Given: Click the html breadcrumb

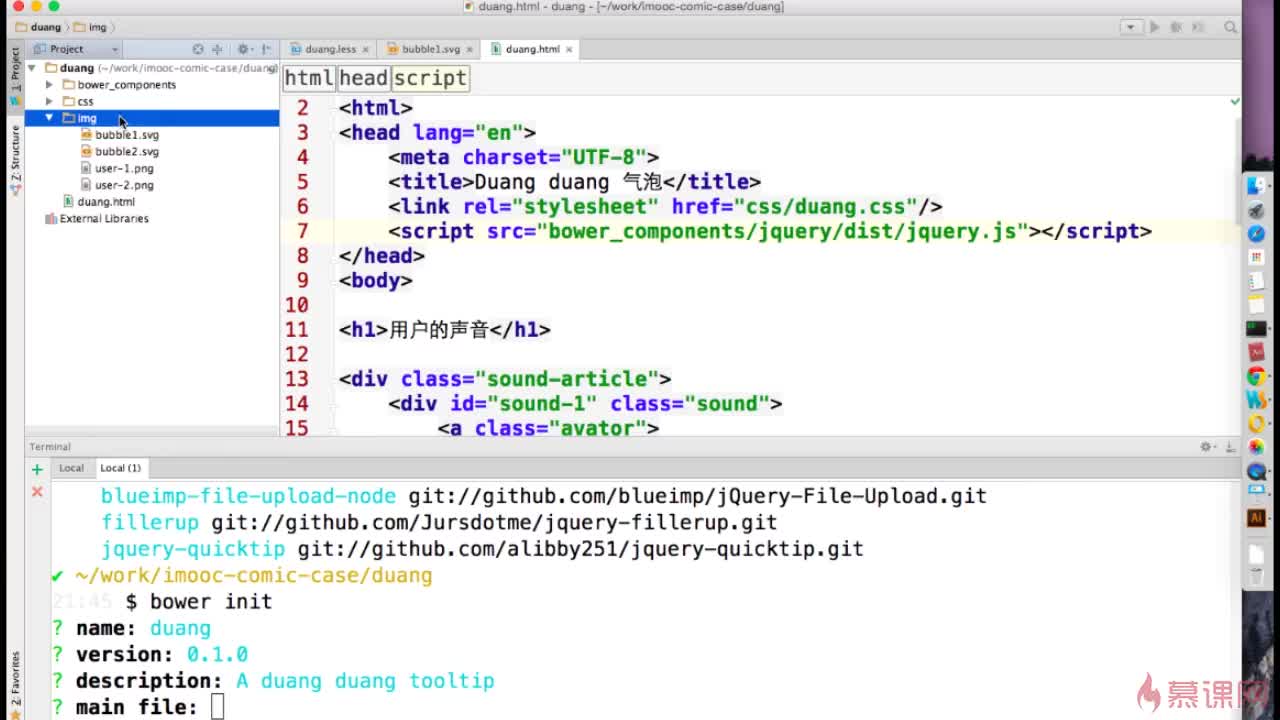Looking at the screenshot, I should coord(309,78).
